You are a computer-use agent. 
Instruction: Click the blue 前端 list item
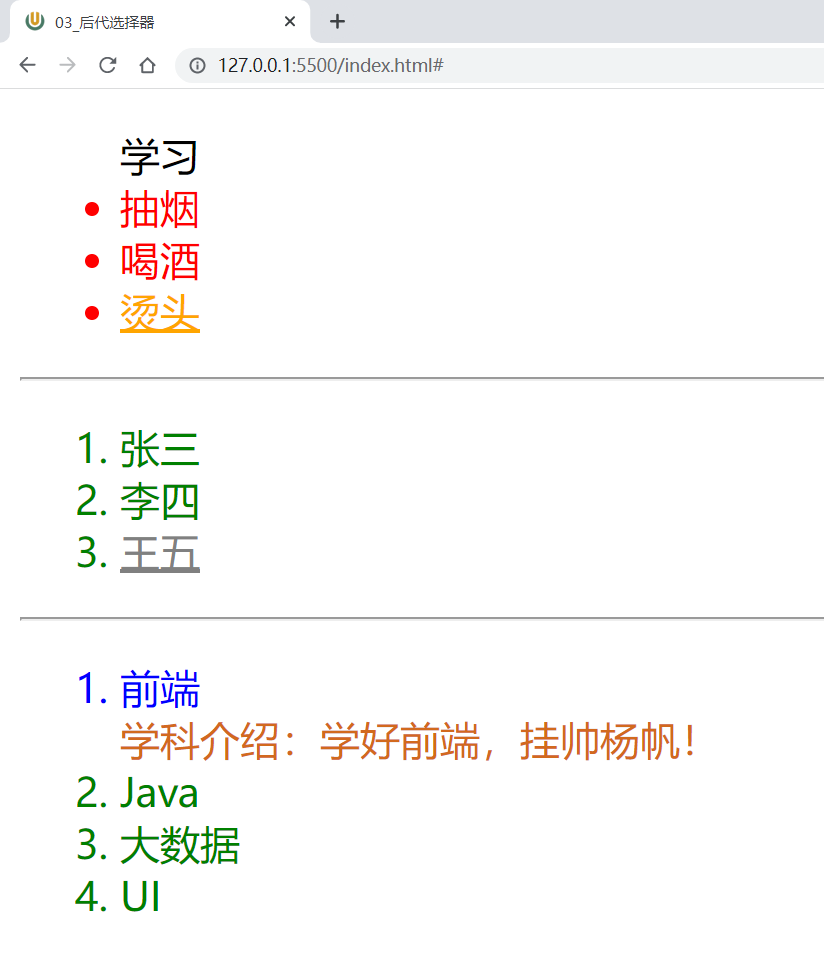[x=159, y=690]
